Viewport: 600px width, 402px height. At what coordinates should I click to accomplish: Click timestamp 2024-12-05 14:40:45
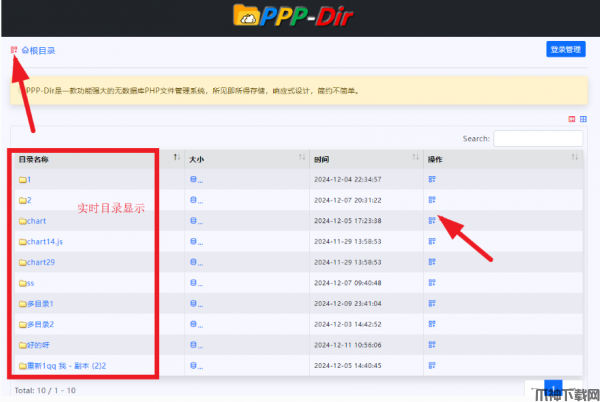pyautogui.click(x=347, y=366)
